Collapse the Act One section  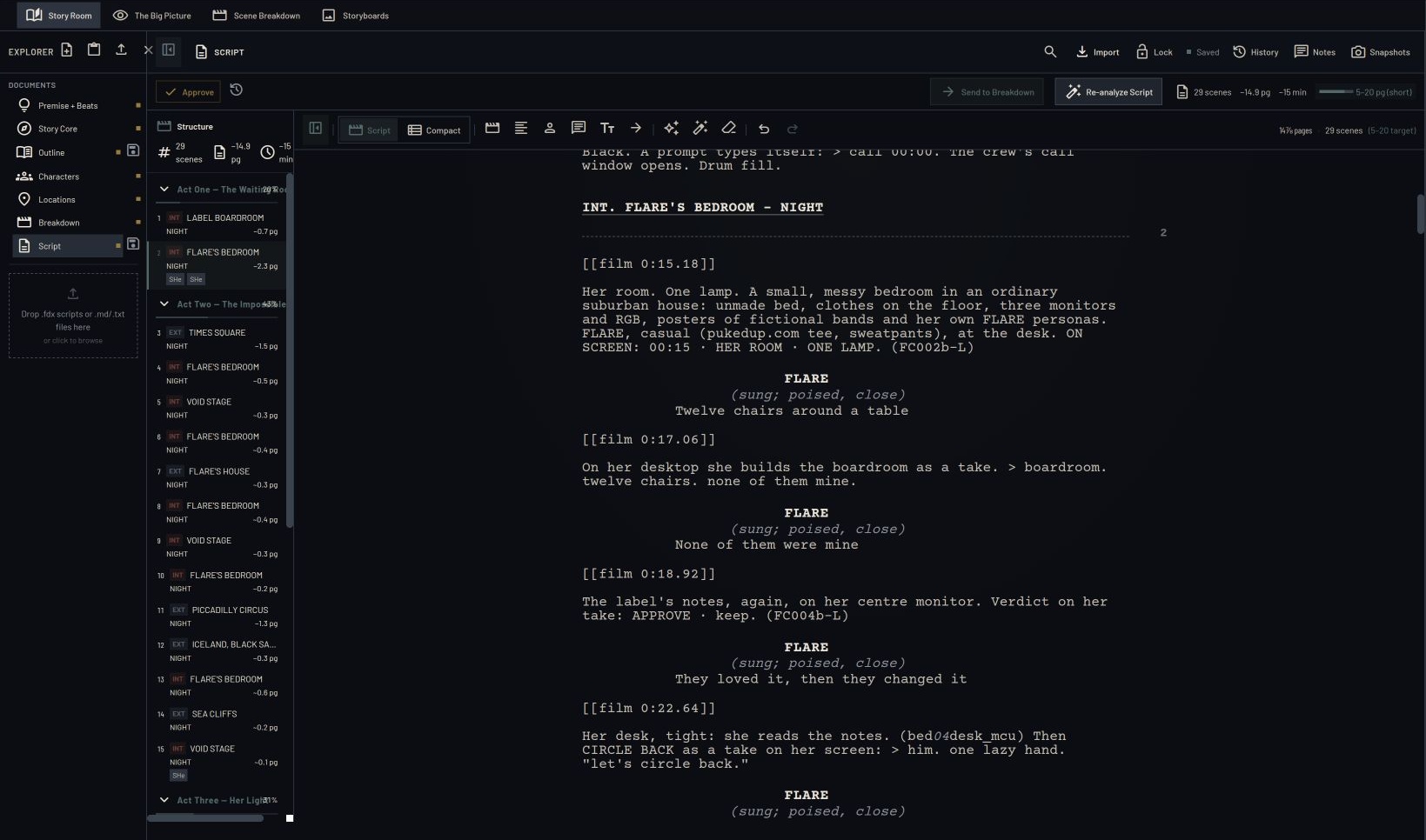(164, 189)
